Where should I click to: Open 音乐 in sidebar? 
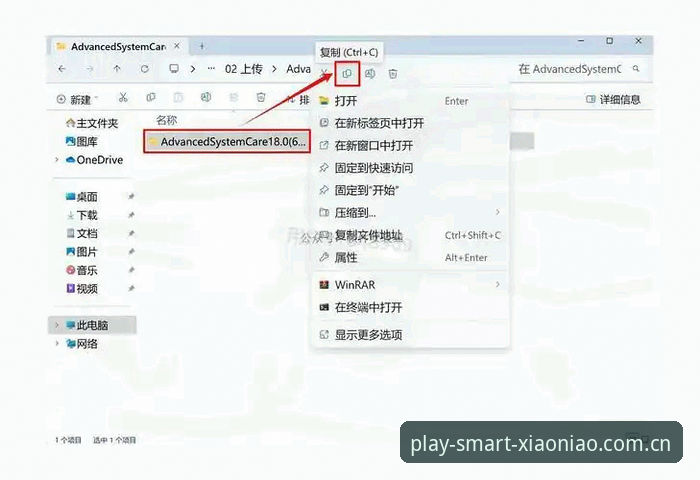[82, 270]
